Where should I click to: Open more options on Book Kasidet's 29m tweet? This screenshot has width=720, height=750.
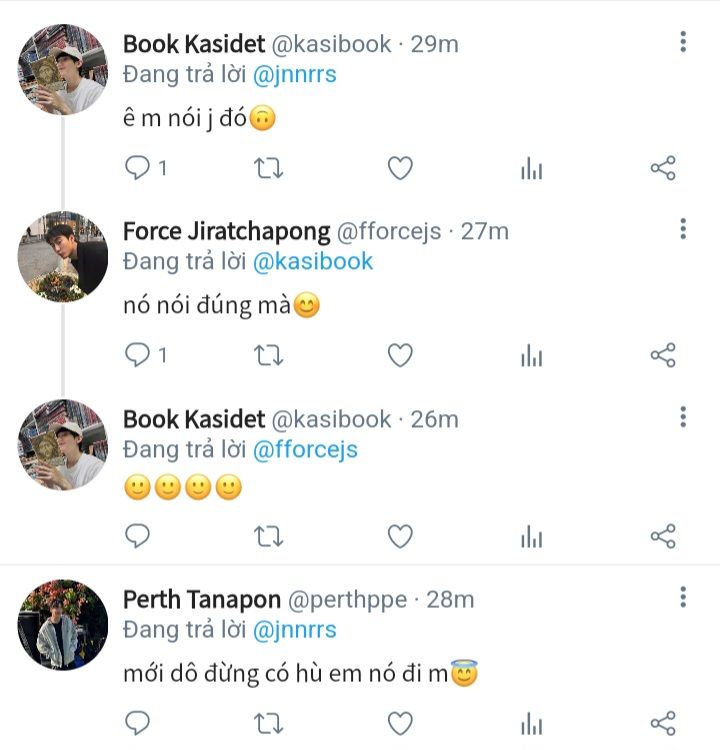coord(683,42)
